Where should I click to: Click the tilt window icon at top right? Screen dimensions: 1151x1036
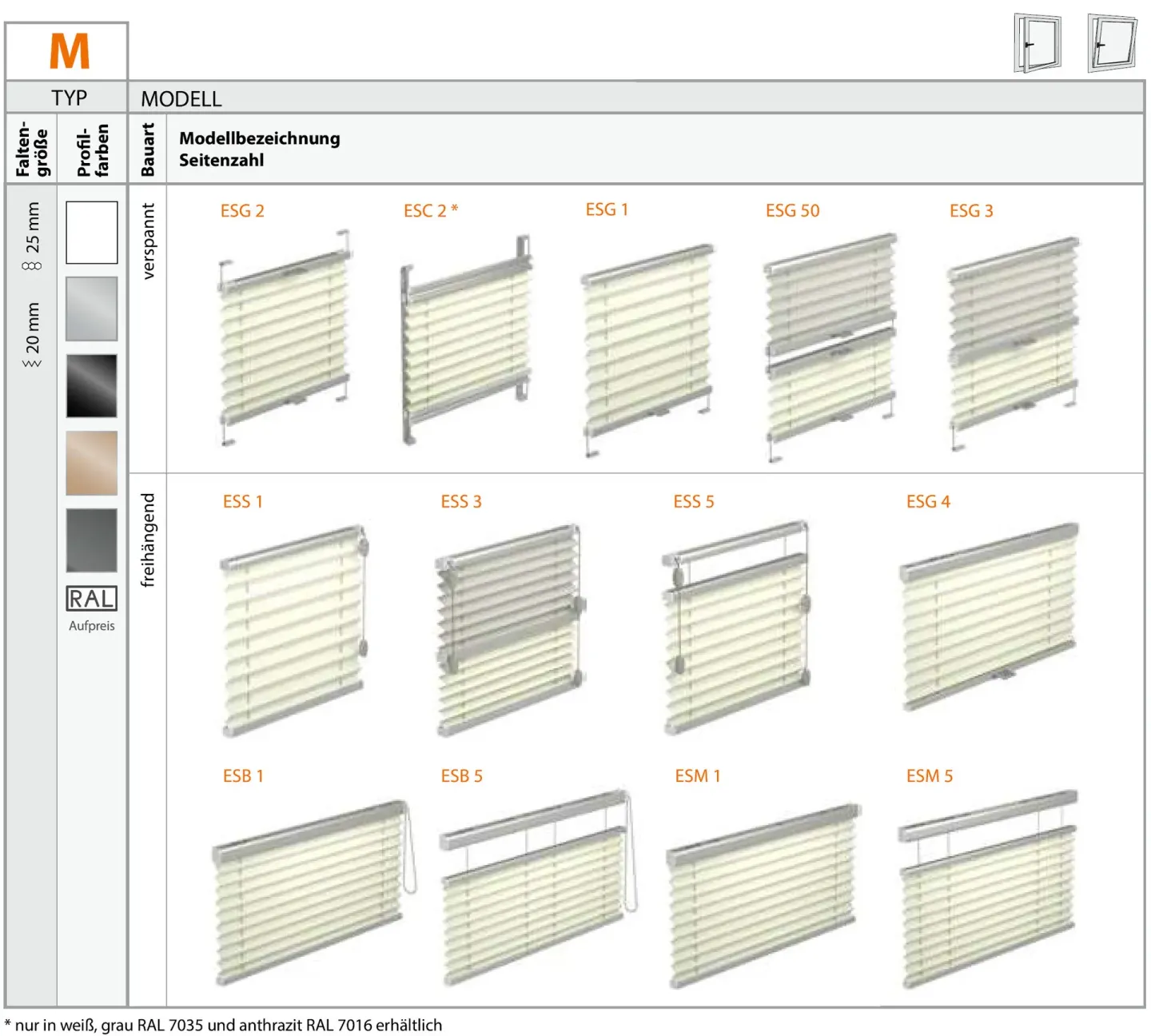click(x=1113, y=43)
